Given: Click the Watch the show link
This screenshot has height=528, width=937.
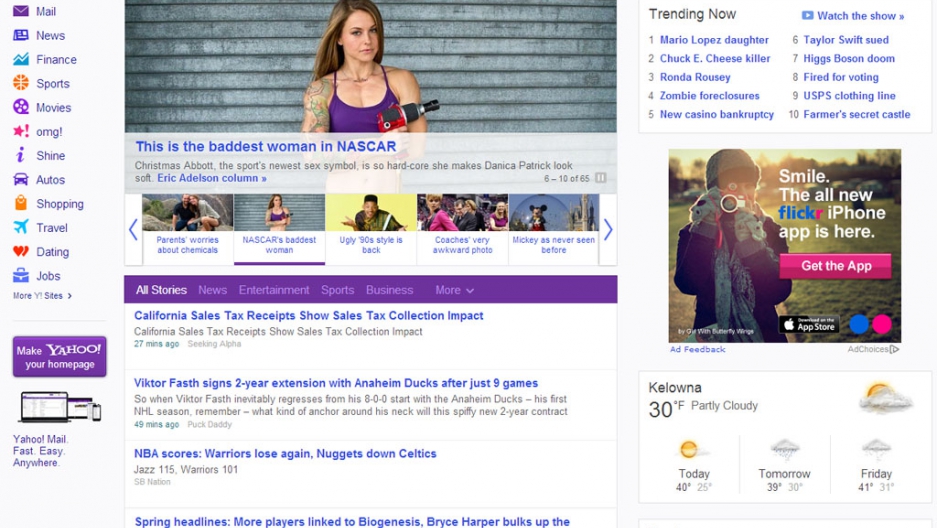Looking at the screenshot, I should (860, 16).
